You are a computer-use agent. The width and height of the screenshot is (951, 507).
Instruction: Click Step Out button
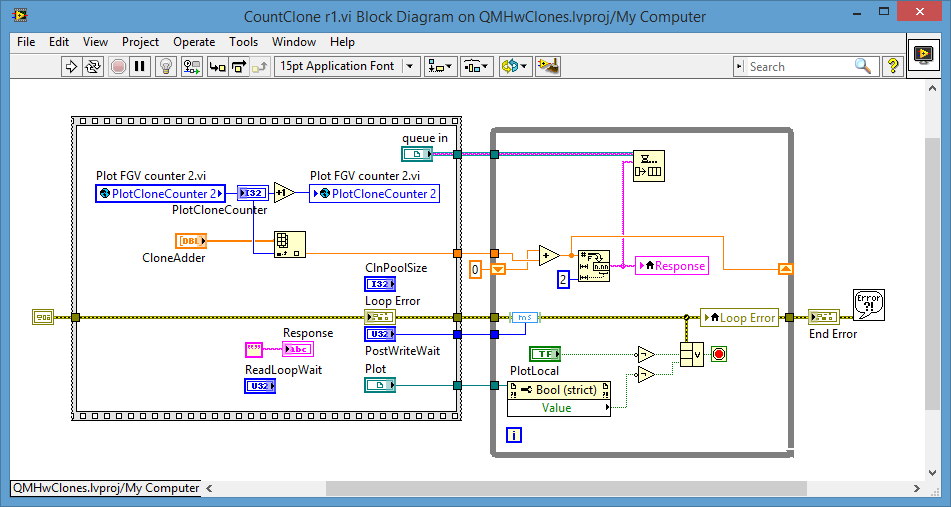tap(260, 66)
